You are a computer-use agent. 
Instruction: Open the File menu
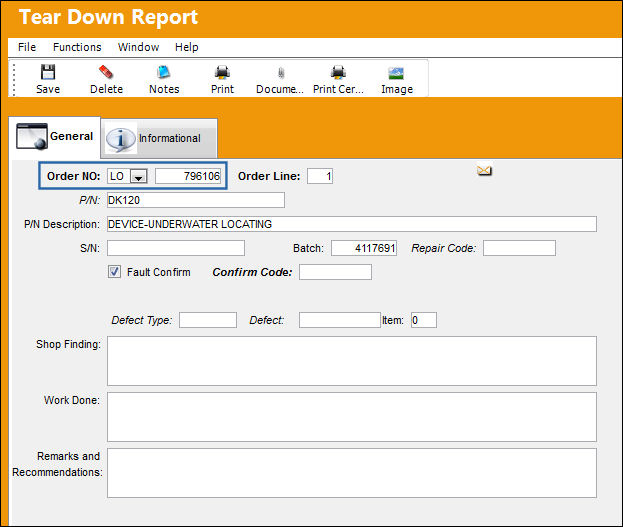(x=27, y=47)
